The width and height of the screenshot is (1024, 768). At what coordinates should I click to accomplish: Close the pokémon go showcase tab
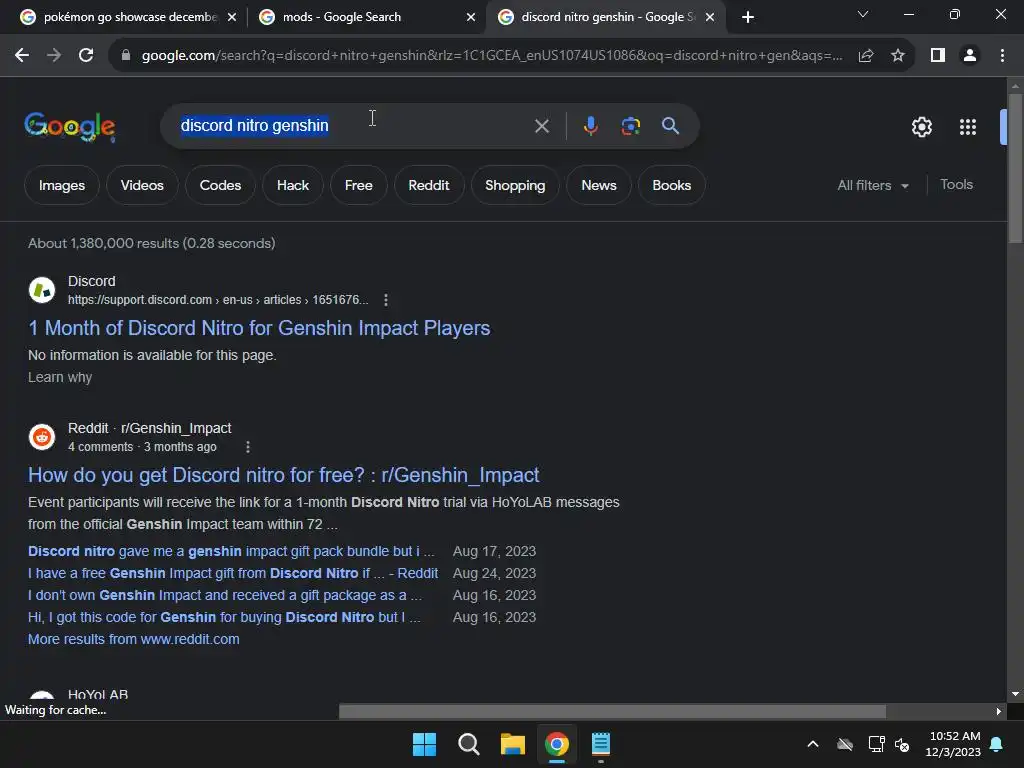point(232,18)
